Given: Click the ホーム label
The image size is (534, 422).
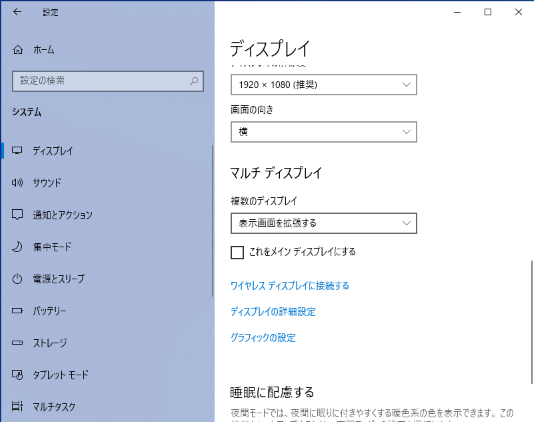Looking at the screenshot, I should (44, 50).
